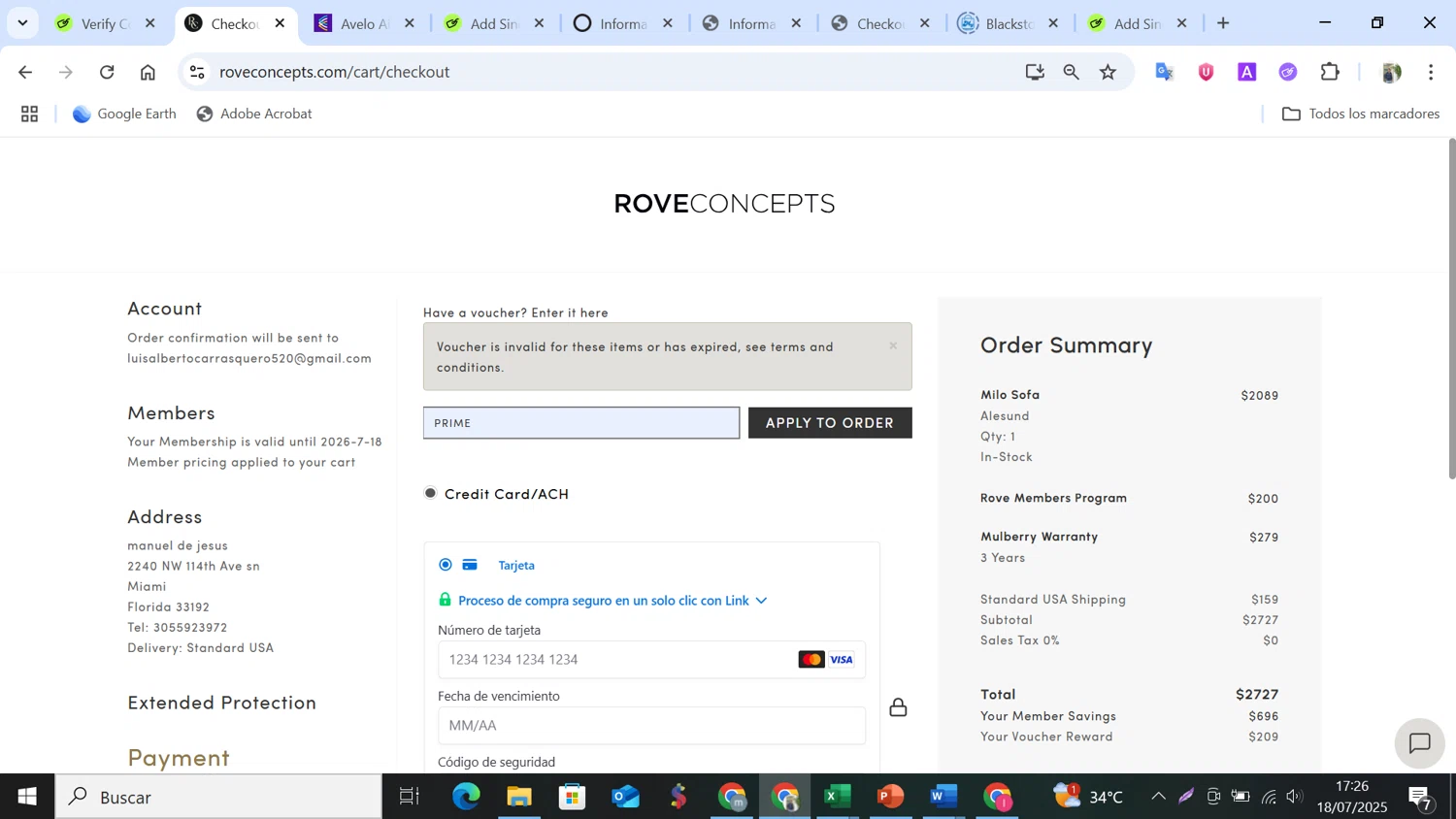The width and height of the screenshot is (1456, 819).
Task: Open Microsoft Store from the taskbar
Action: [572, 797]
